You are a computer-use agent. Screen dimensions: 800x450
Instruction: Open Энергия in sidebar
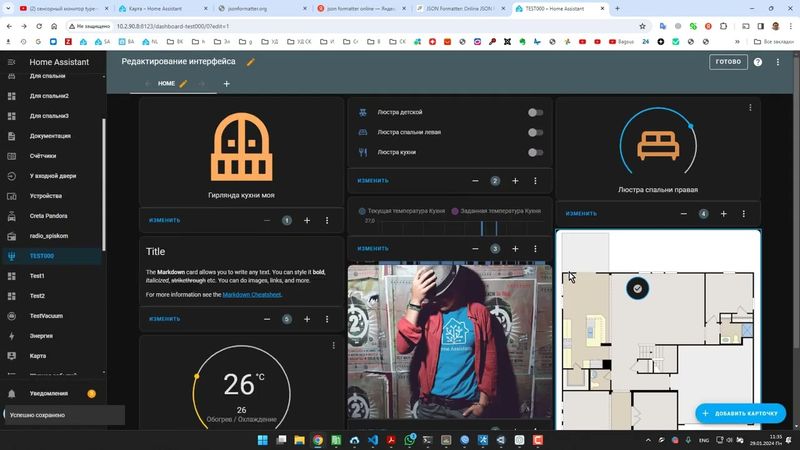pyautogui.click(x=41, y=336)
